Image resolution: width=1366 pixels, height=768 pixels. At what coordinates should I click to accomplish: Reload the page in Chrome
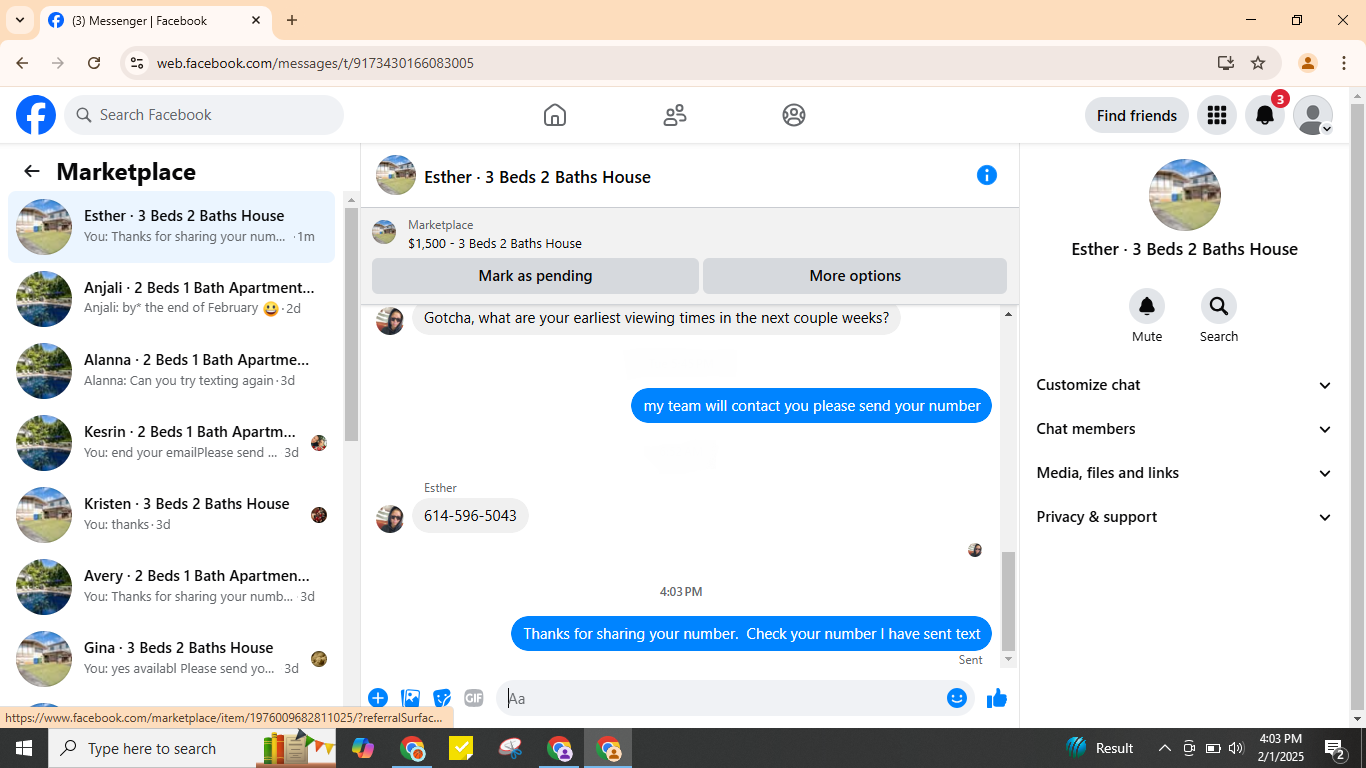pyautogui.click(x=94, y=63)
